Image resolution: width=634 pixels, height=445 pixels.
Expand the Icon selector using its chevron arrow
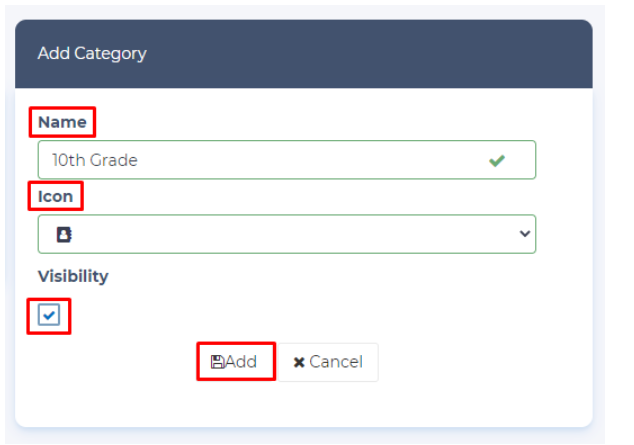pyautogui.click(x=525, y=234)
